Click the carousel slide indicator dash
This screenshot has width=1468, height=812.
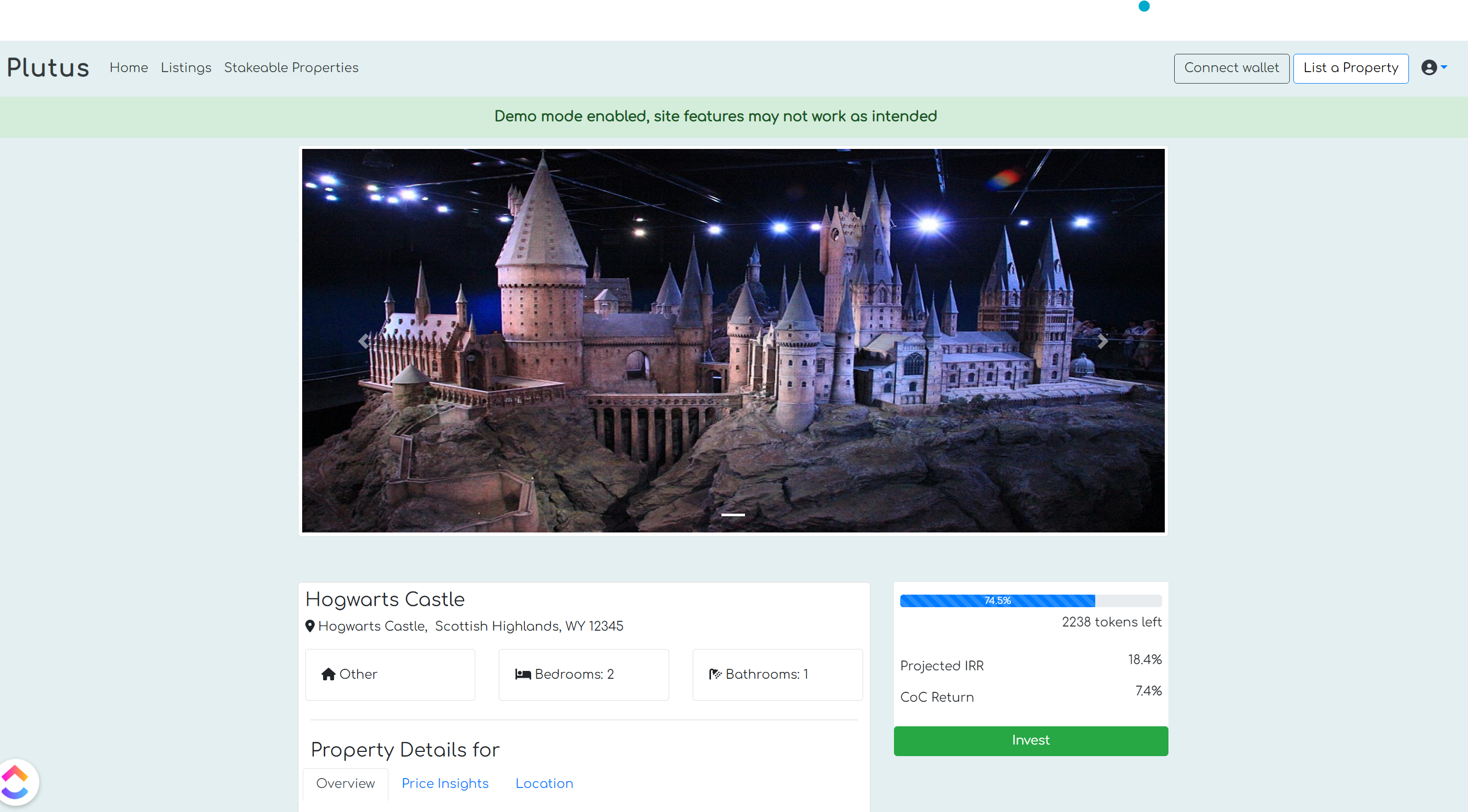tap(733, 515)
